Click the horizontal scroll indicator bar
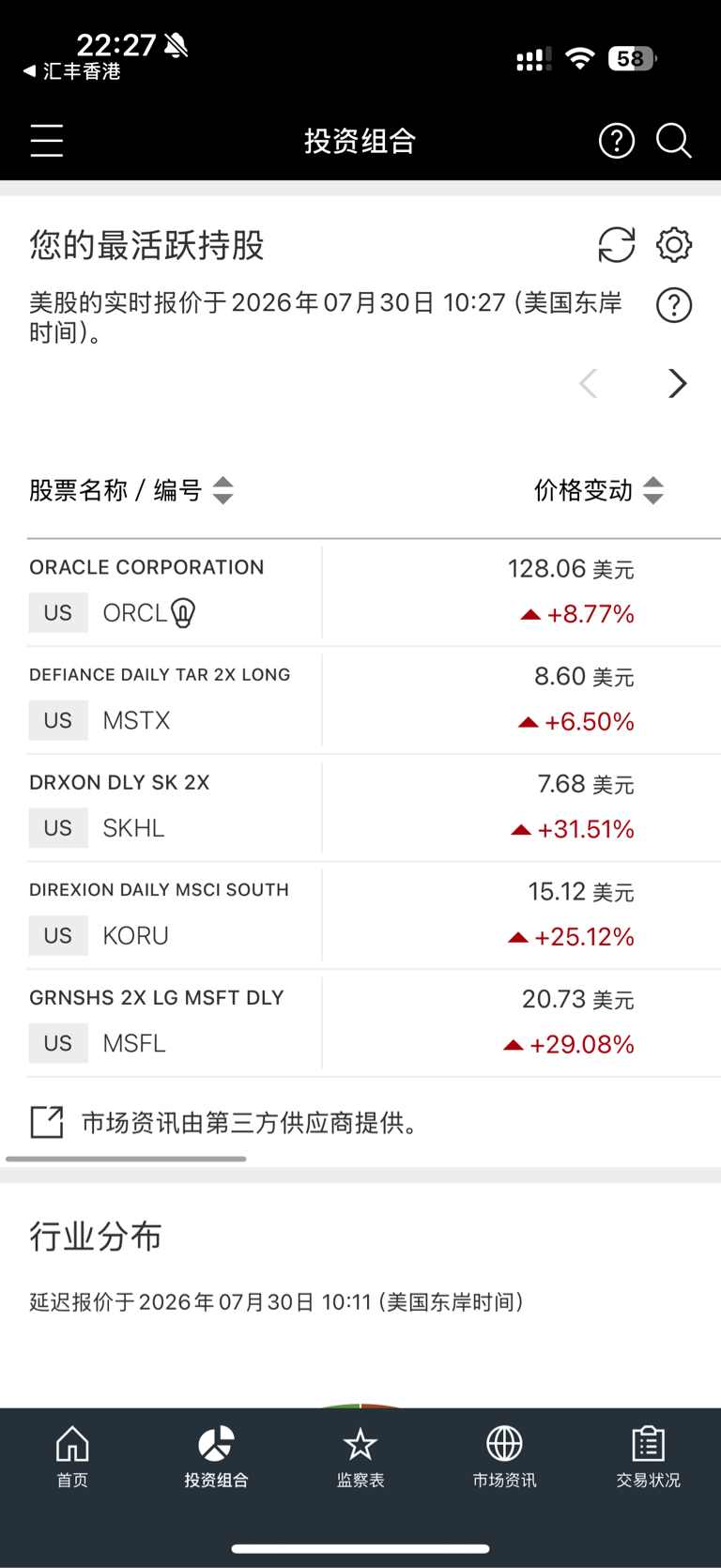Viewport: 721px width, 1568px height. click(126, 1159)
